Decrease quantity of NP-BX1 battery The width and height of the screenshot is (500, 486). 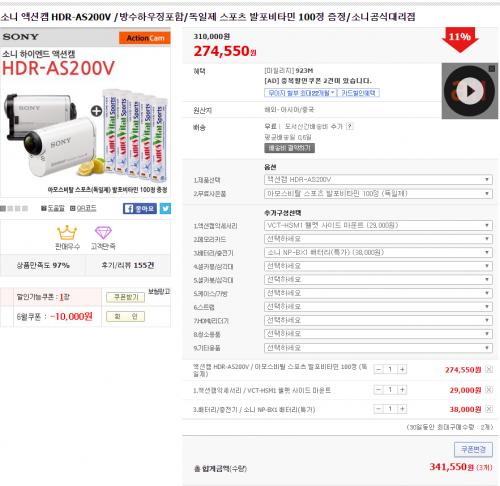click(x=378, y=409)
